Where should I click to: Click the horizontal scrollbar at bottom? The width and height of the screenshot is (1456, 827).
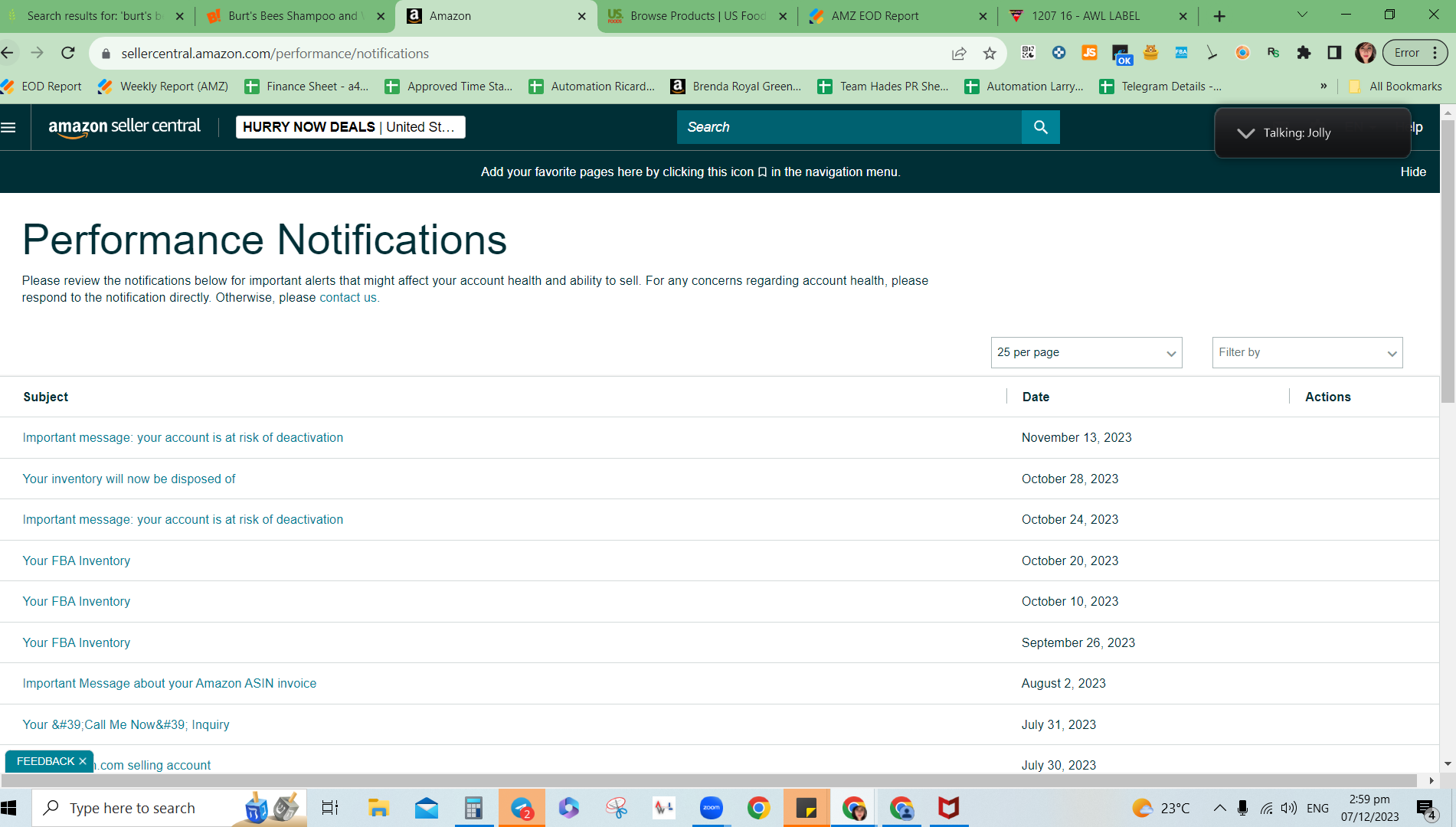point(709,780)
